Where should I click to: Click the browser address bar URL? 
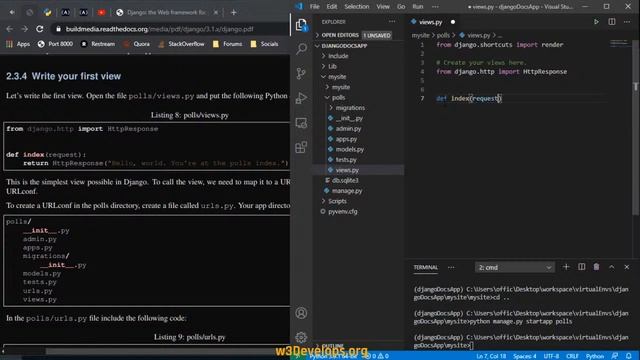tap(160, 29)
